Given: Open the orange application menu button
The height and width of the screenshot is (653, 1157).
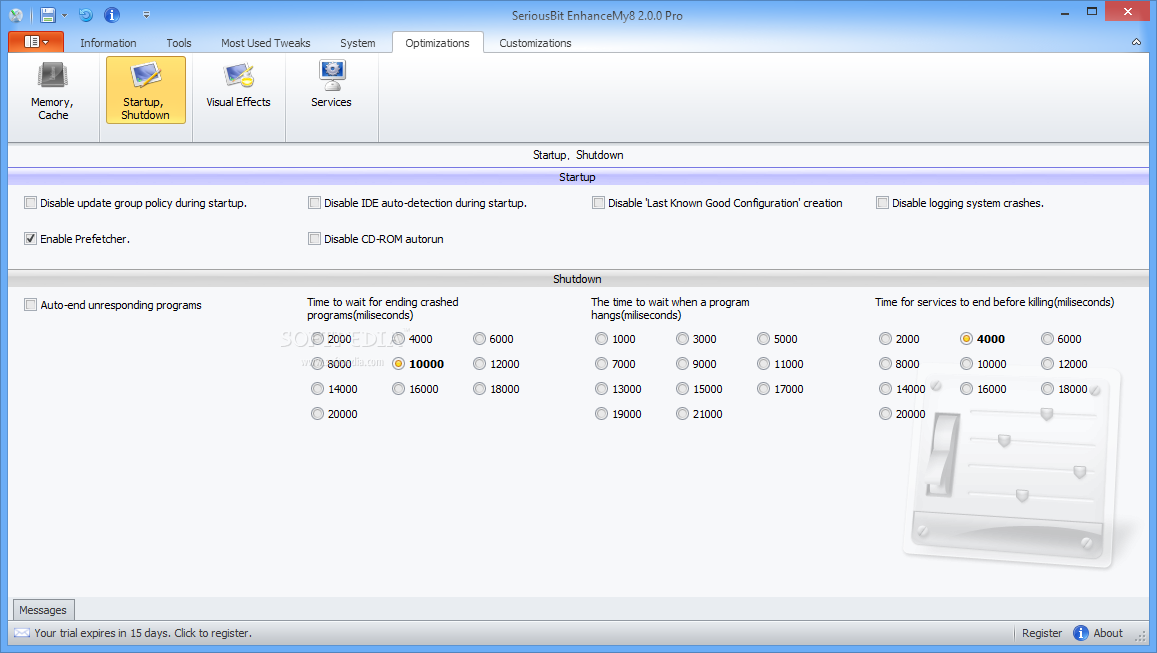Looking at the screenshot, I should click(x=36, y=42).
